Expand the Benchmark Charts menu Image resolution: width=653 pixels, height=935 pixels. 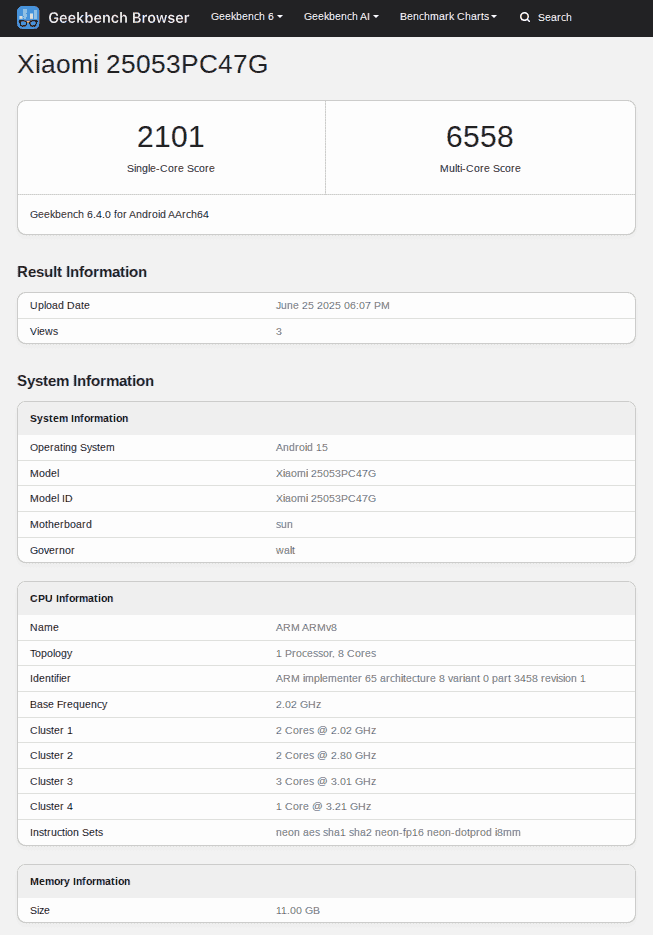pyautogui.click(x=448, y=17)
